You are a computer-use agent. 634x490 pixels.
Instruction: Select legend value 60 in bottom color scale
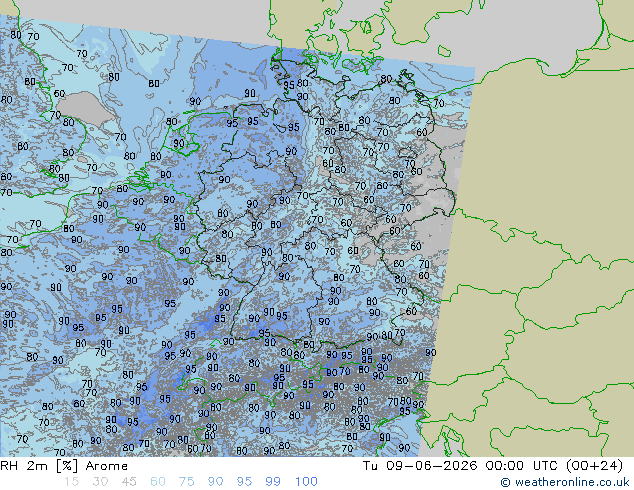tap(158, 482)
